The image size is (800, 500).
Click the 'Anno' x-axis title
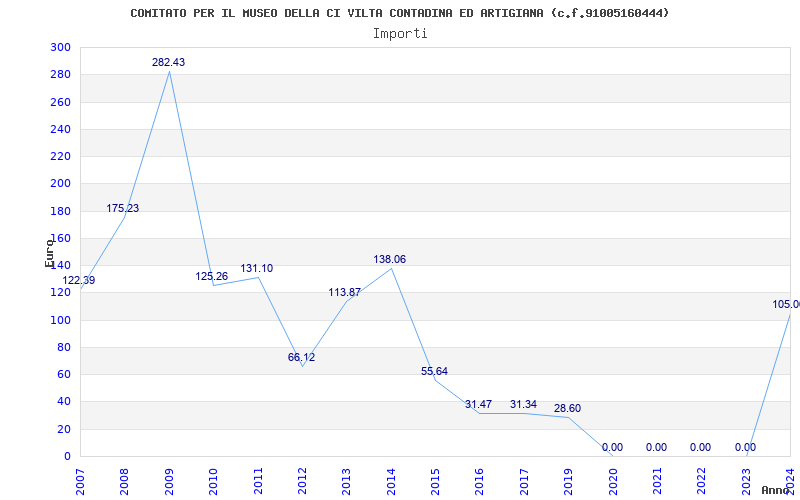point(776,490)
